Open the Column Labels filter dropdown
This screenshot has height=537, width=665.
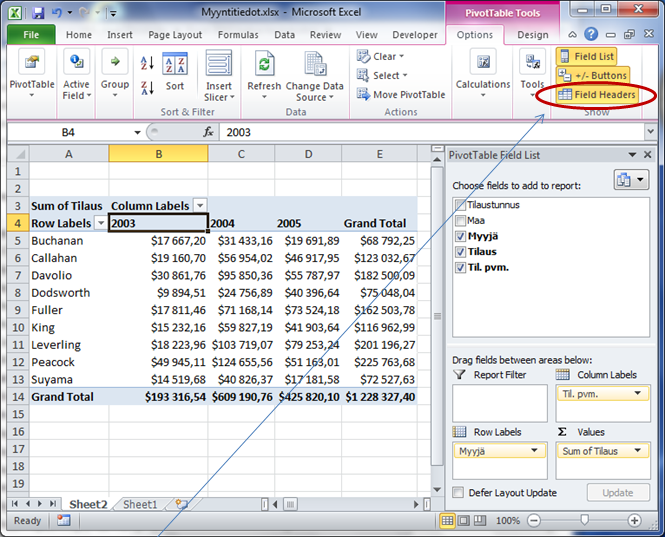coord(200,205)
